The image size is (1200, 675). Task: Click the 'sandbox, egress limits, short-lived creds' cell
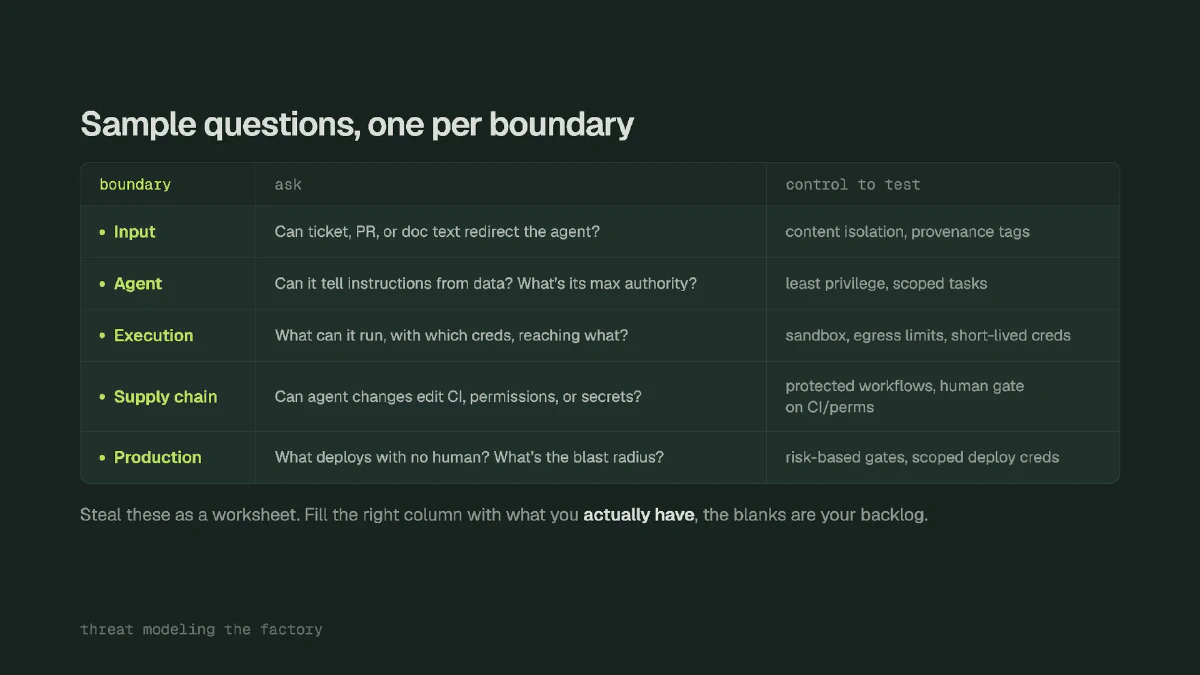click(928, 336)
